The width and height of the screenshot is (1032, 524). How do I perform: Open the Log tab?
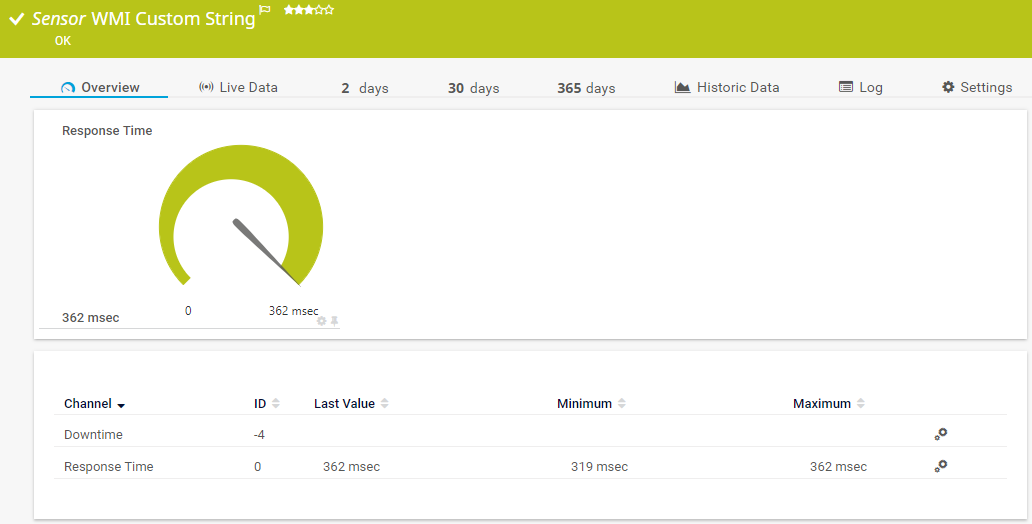tap(860, 88)
